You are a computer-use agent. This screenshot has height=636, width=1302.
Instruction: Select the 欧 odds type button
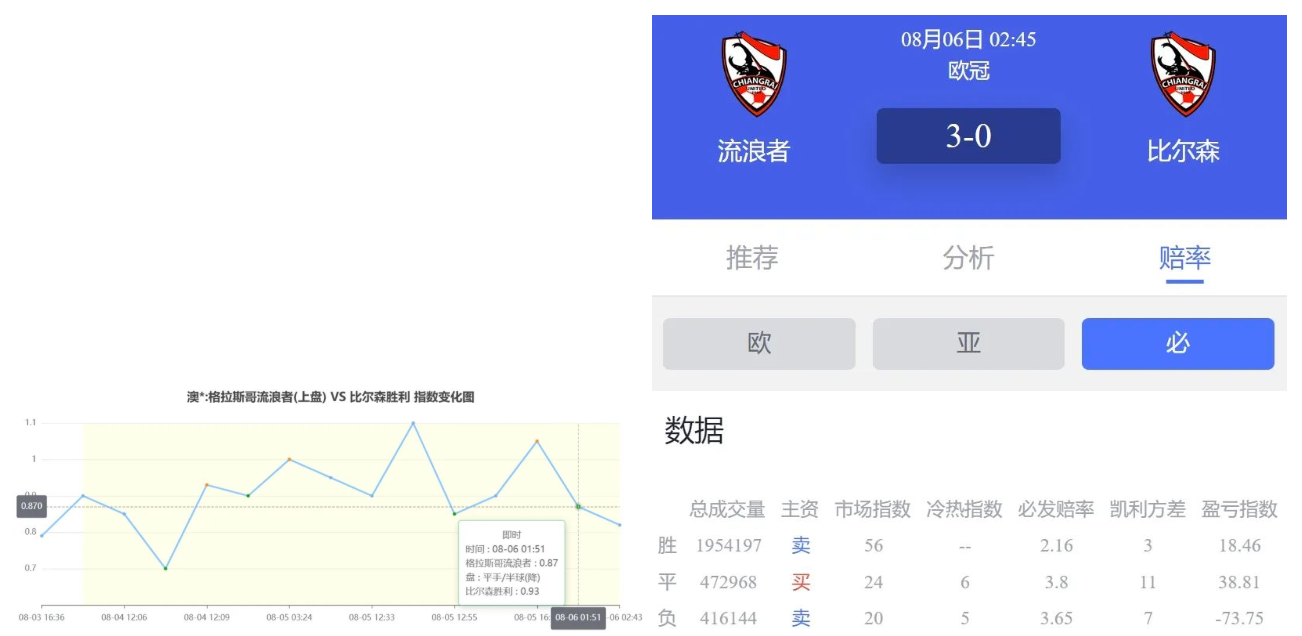point(759,344)
